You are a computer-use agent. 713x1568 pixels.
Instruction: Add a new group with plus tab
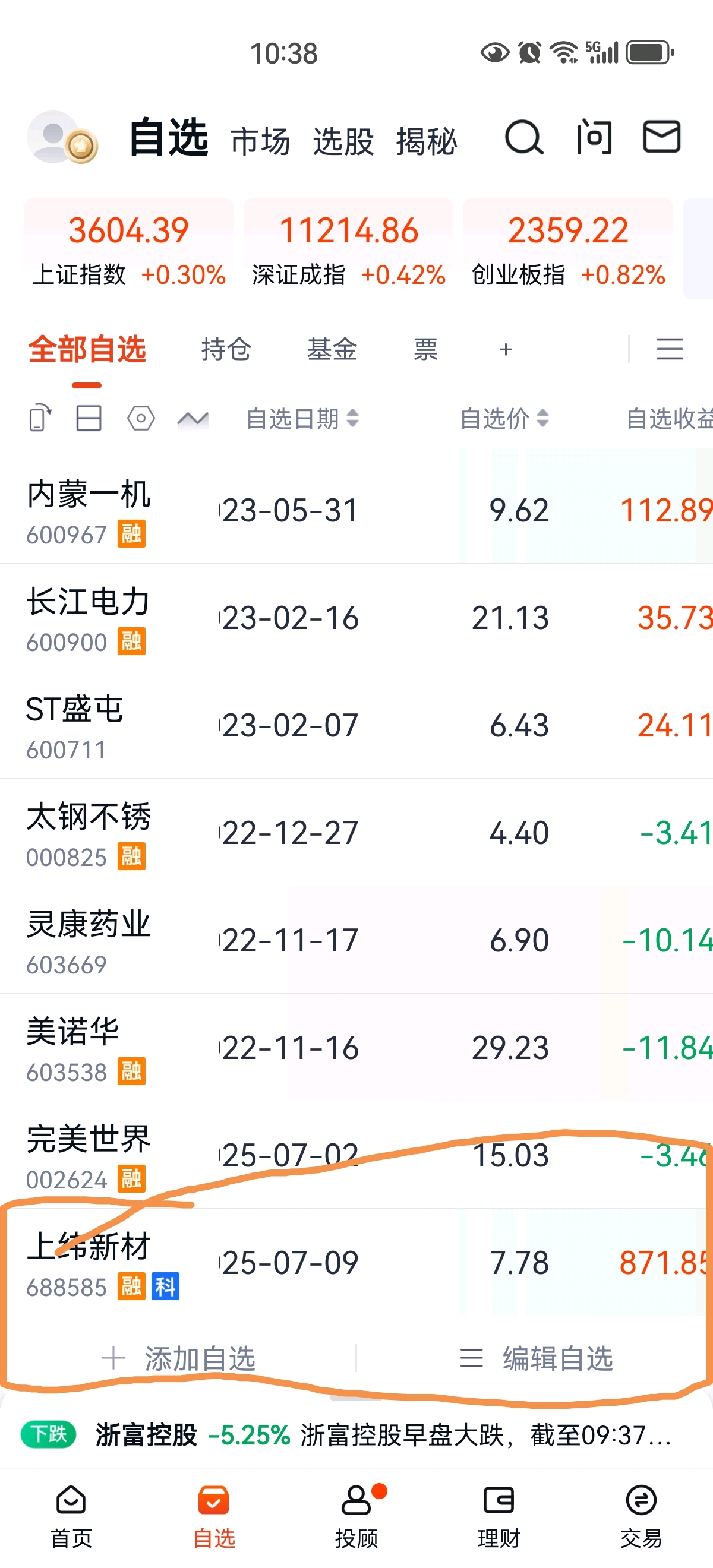[x=506, y=349]
